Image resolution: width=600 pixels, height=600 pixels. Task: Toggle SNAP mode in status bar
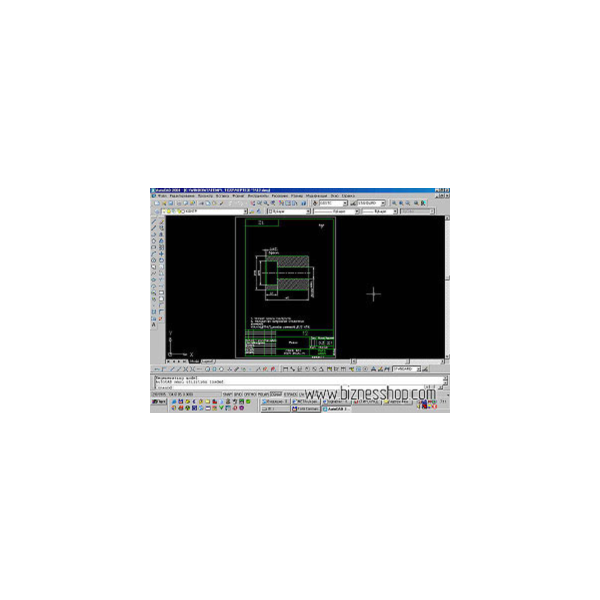[x=228, y=394]
